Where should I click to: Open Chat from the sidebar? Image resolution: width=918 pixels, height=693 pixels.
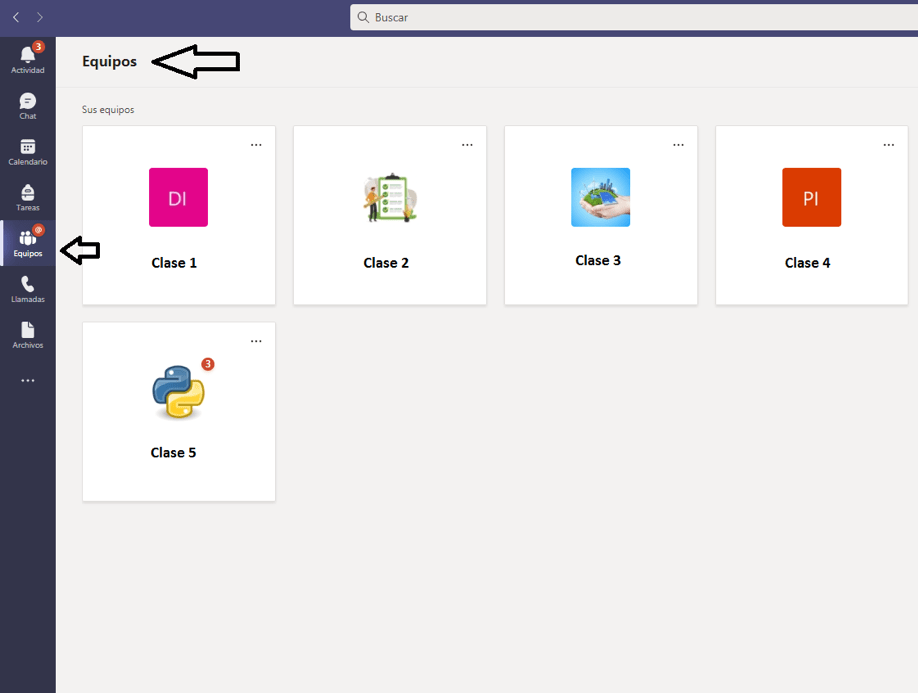click(28, 106)
